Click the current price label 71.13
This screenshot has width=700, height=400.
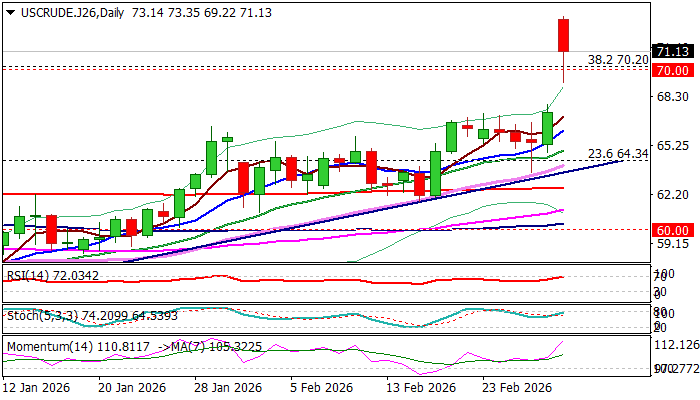(670, 51)
